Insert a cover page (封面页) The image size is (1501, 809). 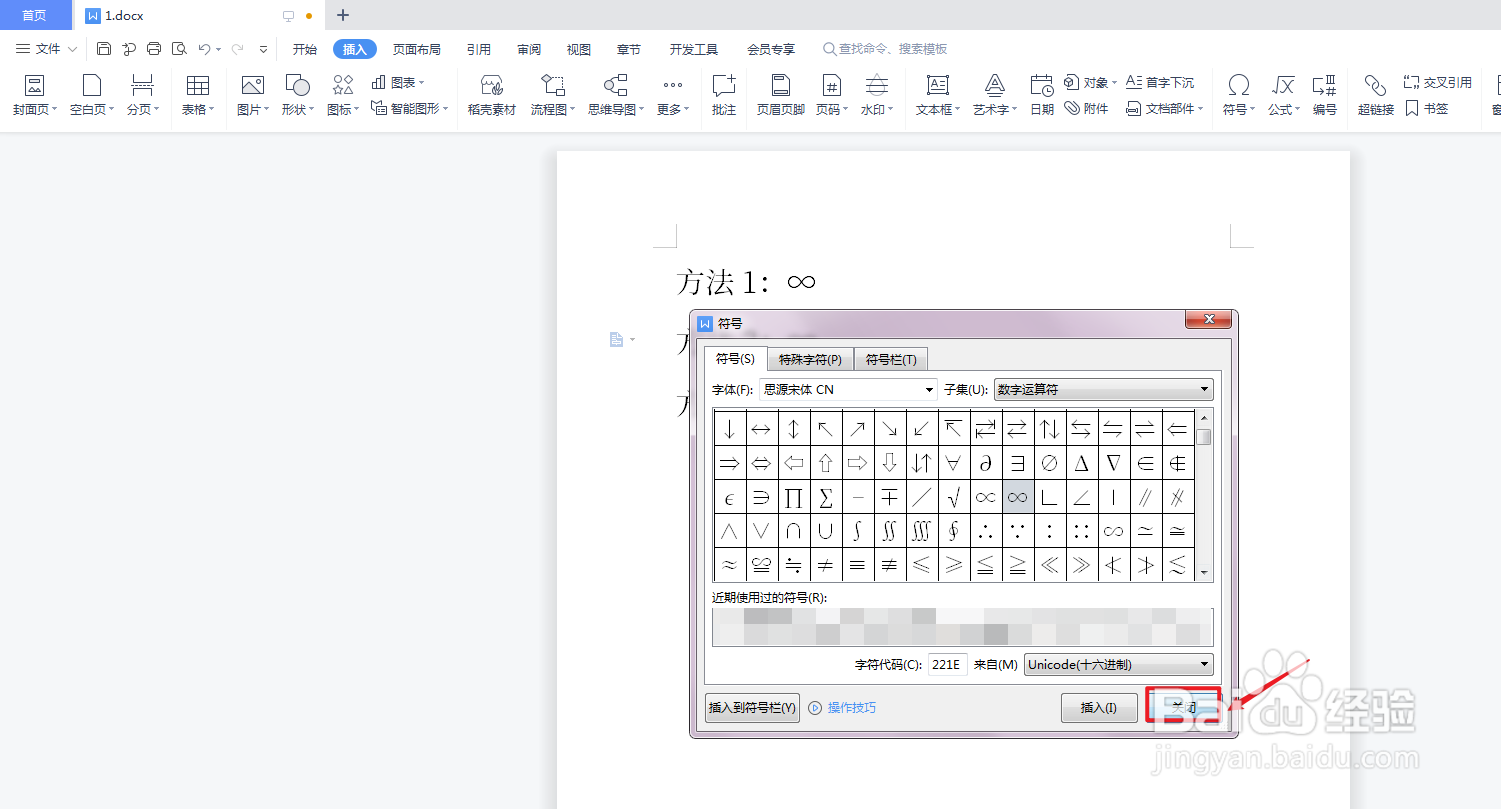pos(34,96)
